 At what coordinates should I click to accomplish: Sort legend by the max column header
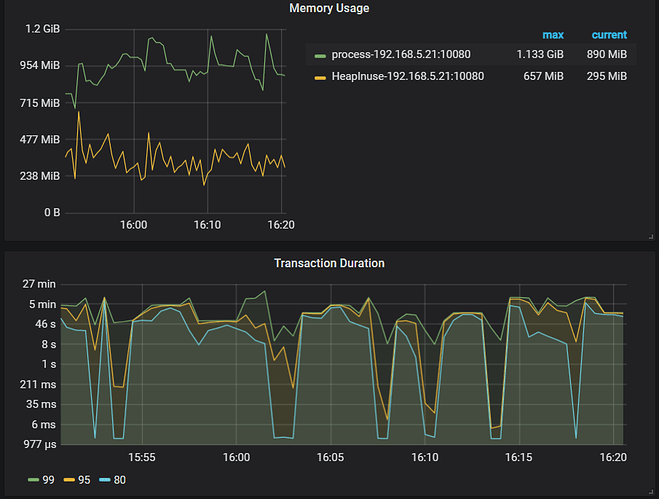point(552,35)
